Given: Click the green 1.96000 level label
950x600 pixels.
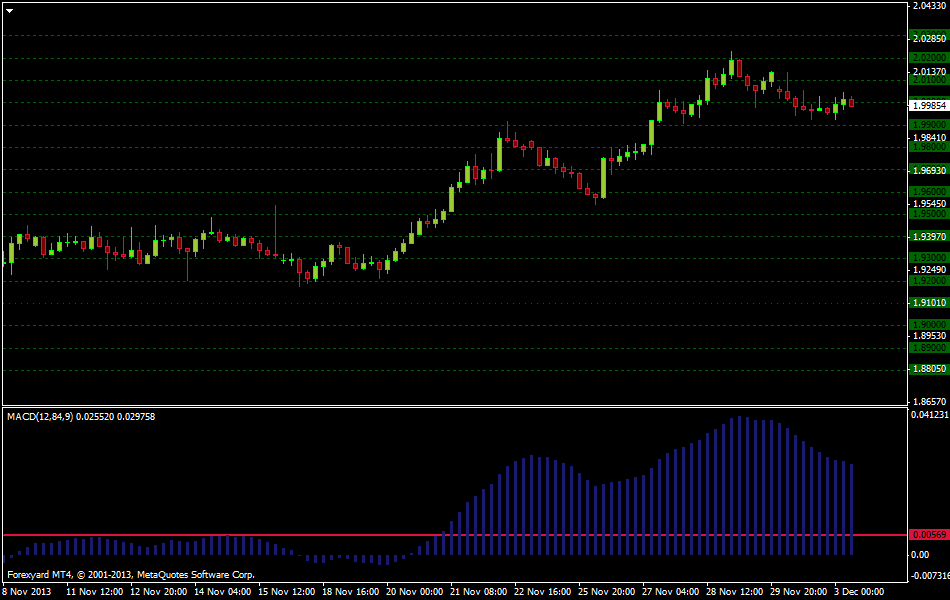Looking at the screenshot, I should [929, 191].
